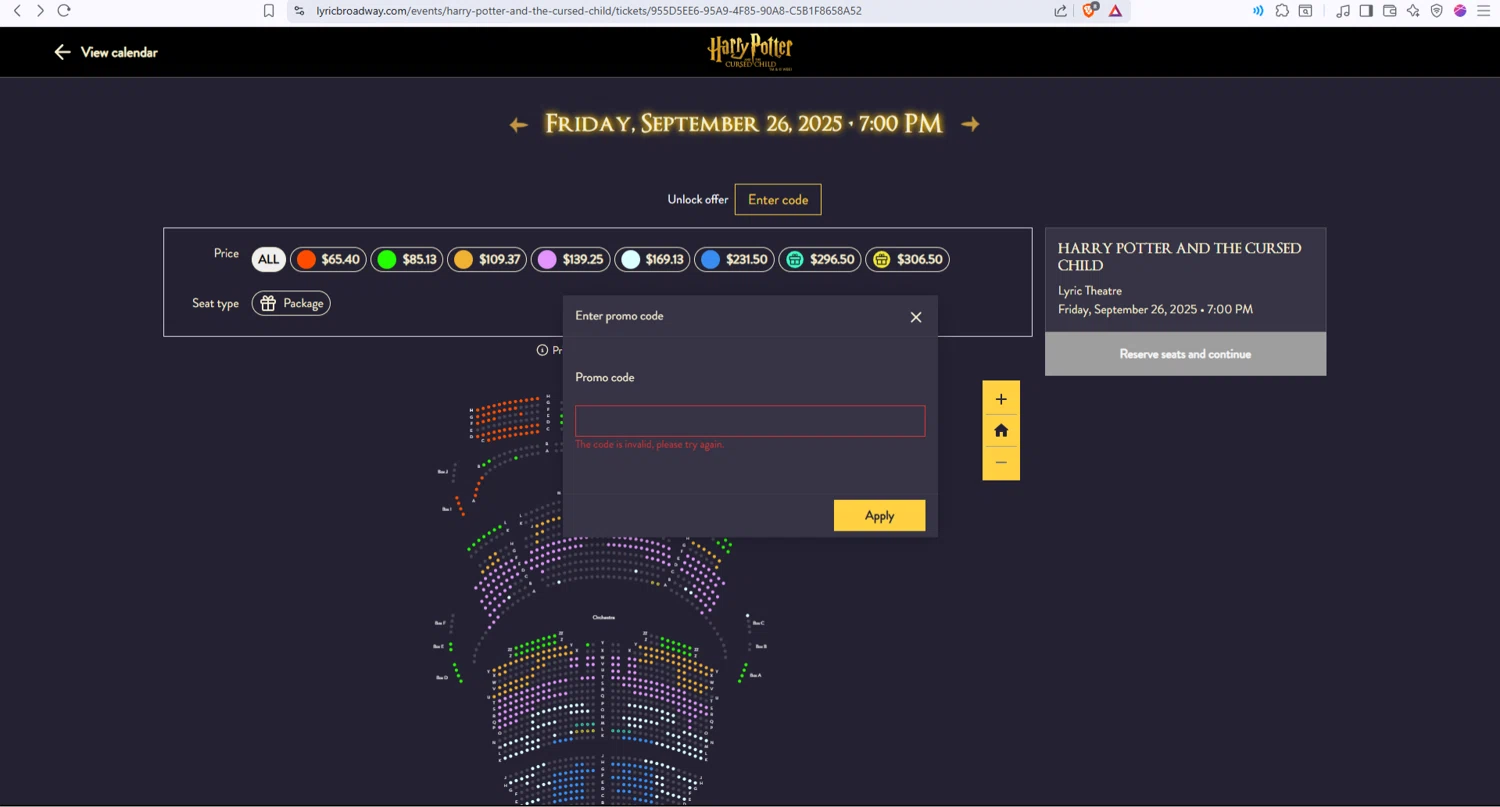Image resolution: width=1500 pixels, height=807 pixels.
Task: Open Brave Shields lion icon
Action: point(1090,10)
